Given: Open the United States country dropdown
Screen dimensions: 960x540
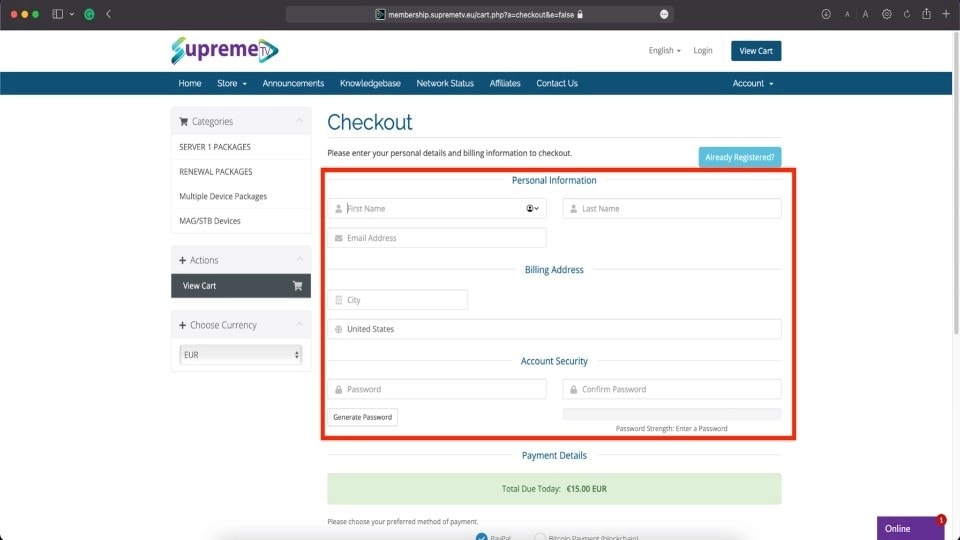Looking at the screenshot, I should pos(554,329).
